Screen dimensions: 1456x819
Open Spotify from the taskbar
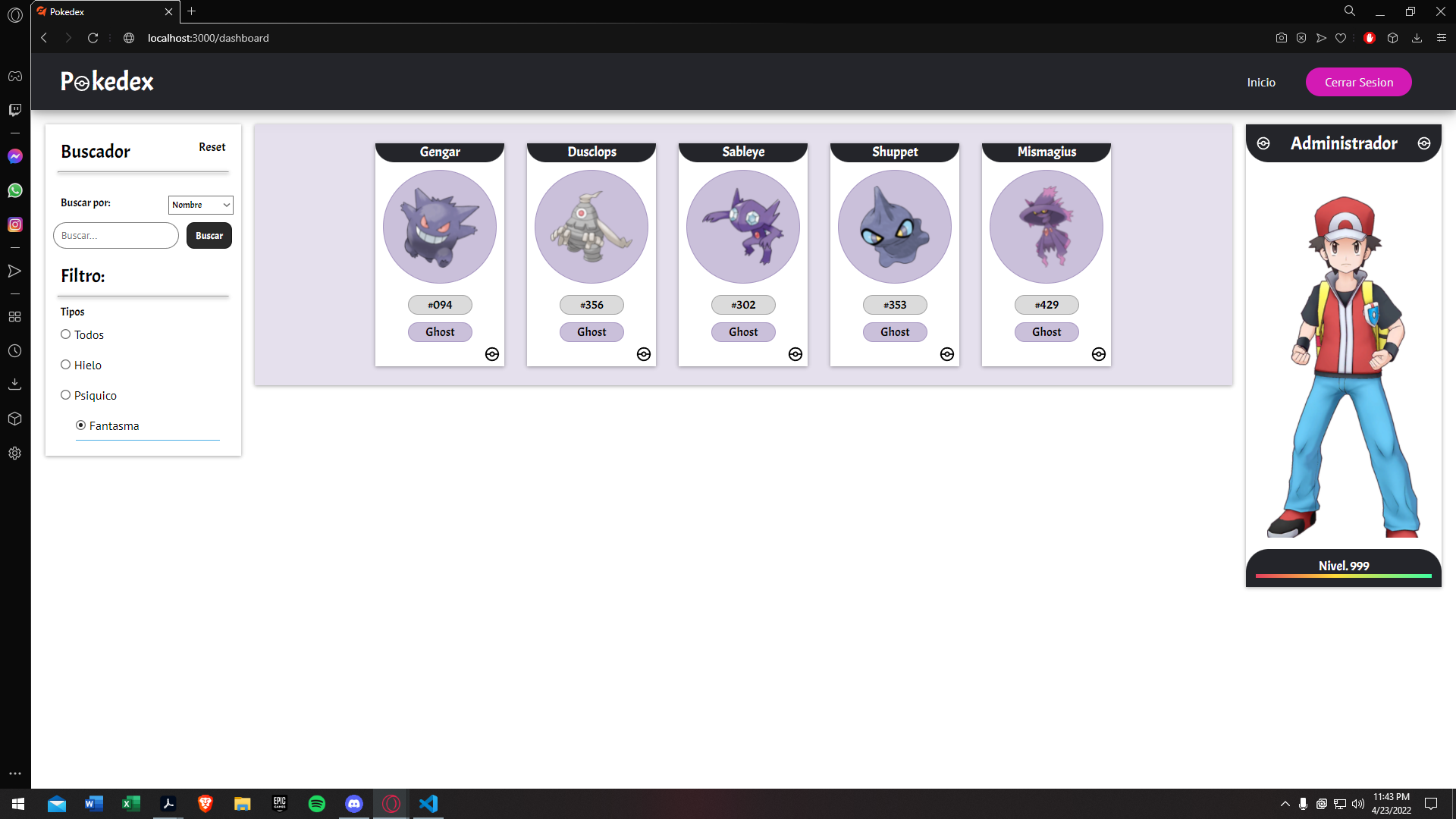coord(317,804)
